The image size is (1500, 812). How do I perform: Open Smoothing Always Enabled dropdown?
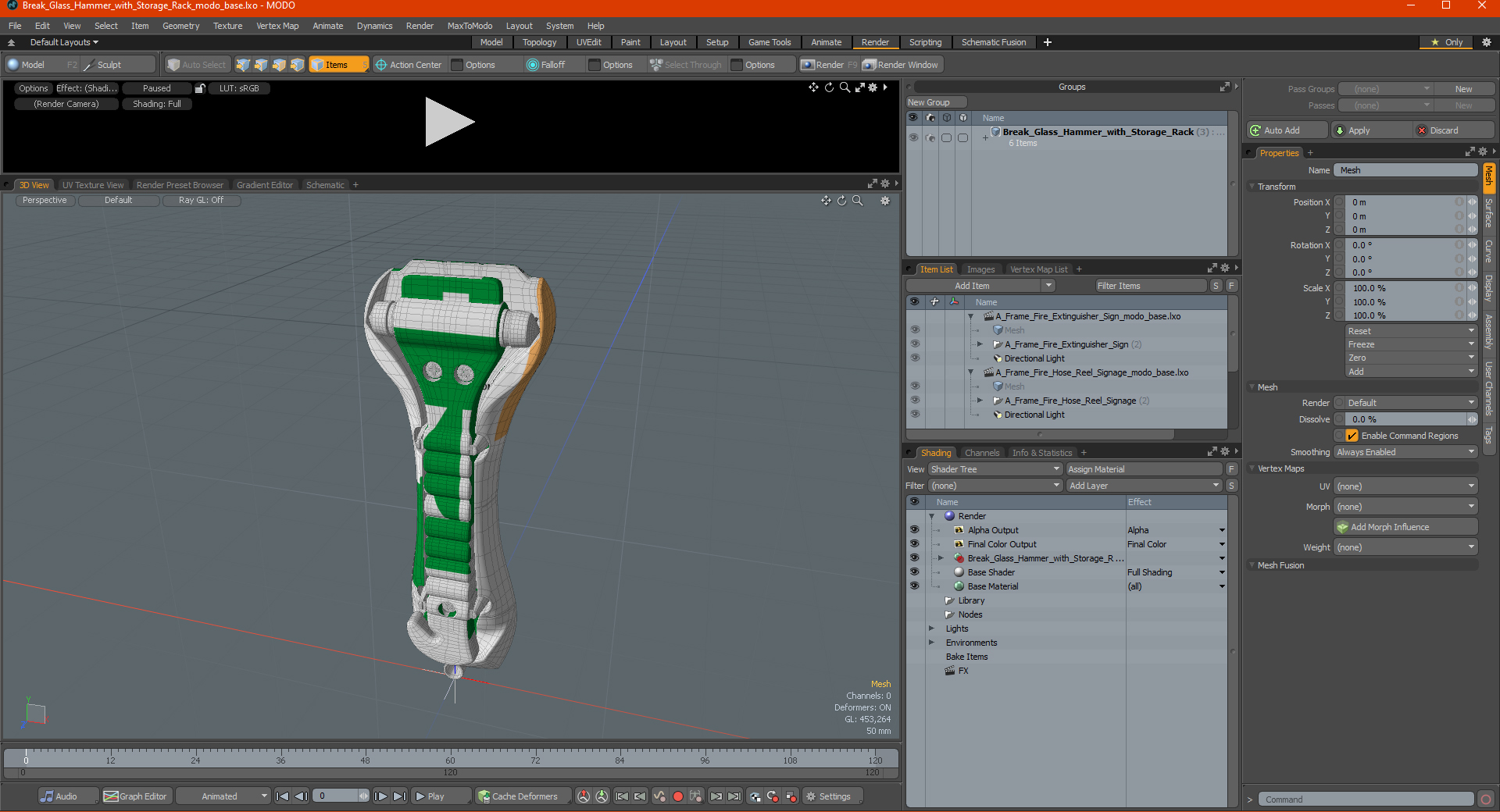coord(1405,452)
